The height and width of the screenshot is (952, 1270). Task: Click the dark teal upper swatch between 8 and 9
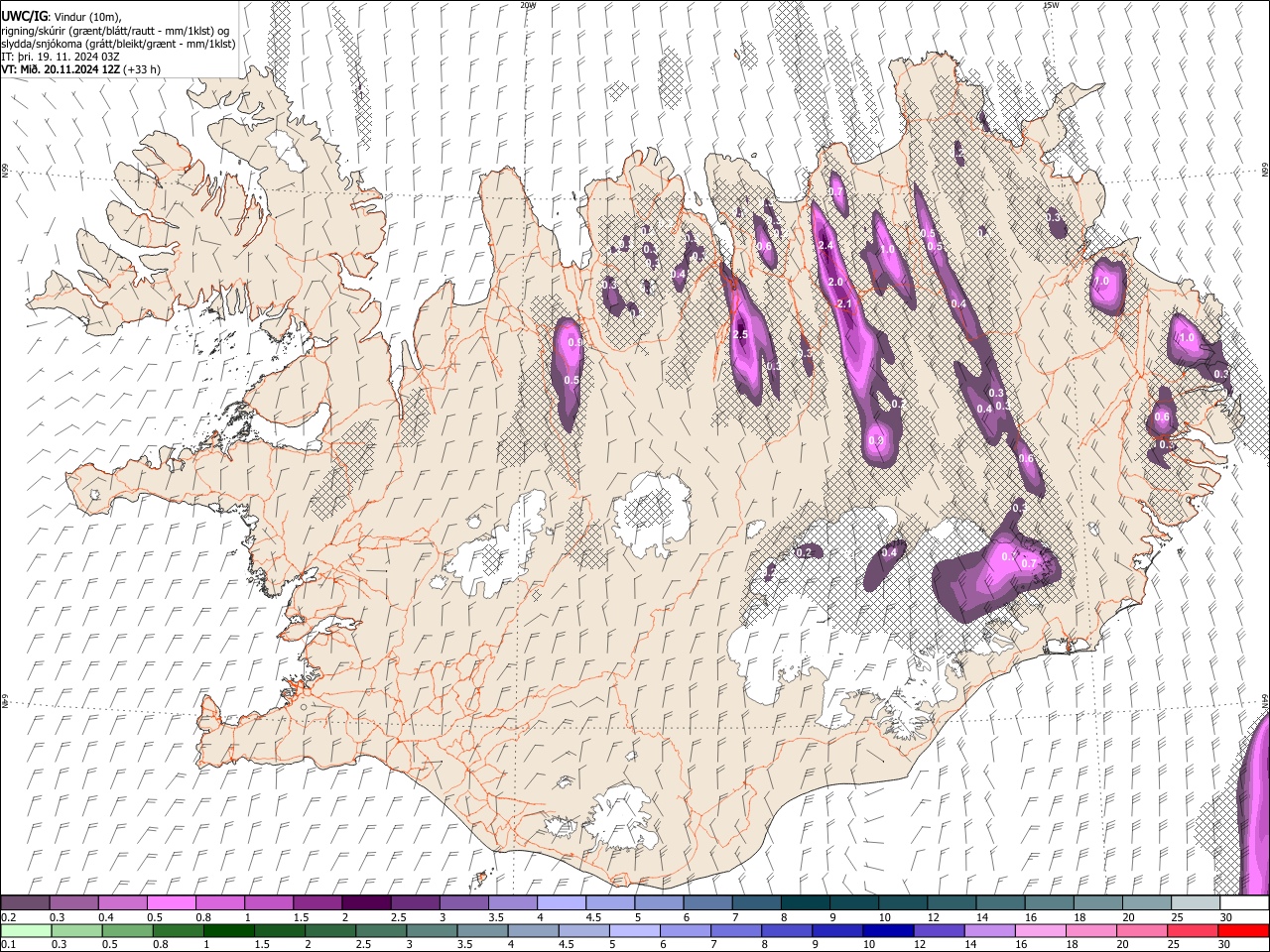tap(805, 902)
